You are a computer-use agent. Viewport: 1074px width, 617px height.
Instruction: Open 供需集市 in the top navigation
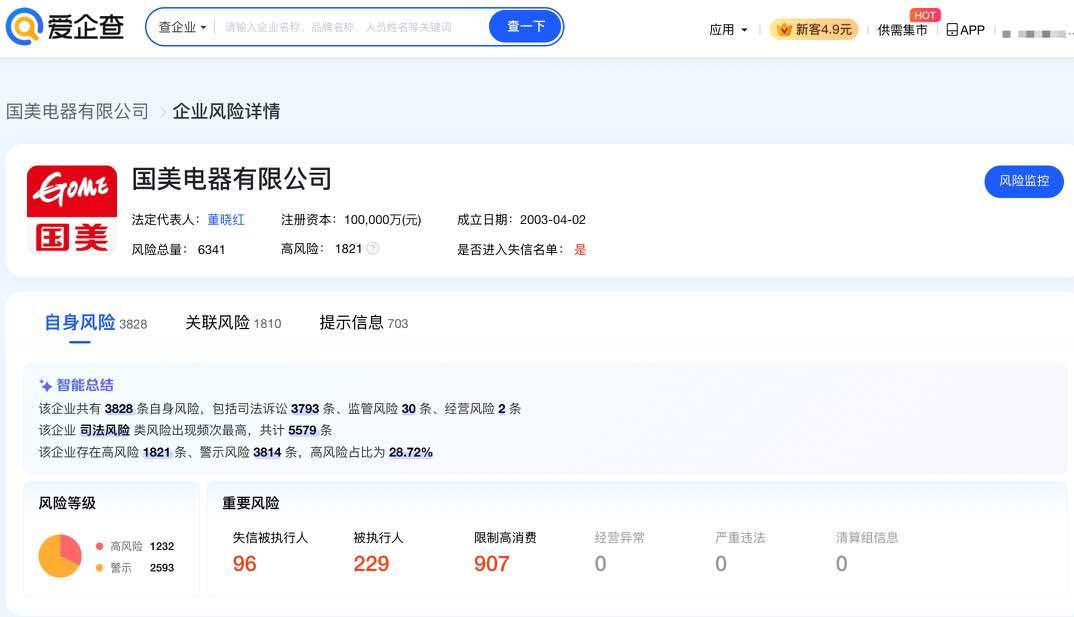coord(902,30)
